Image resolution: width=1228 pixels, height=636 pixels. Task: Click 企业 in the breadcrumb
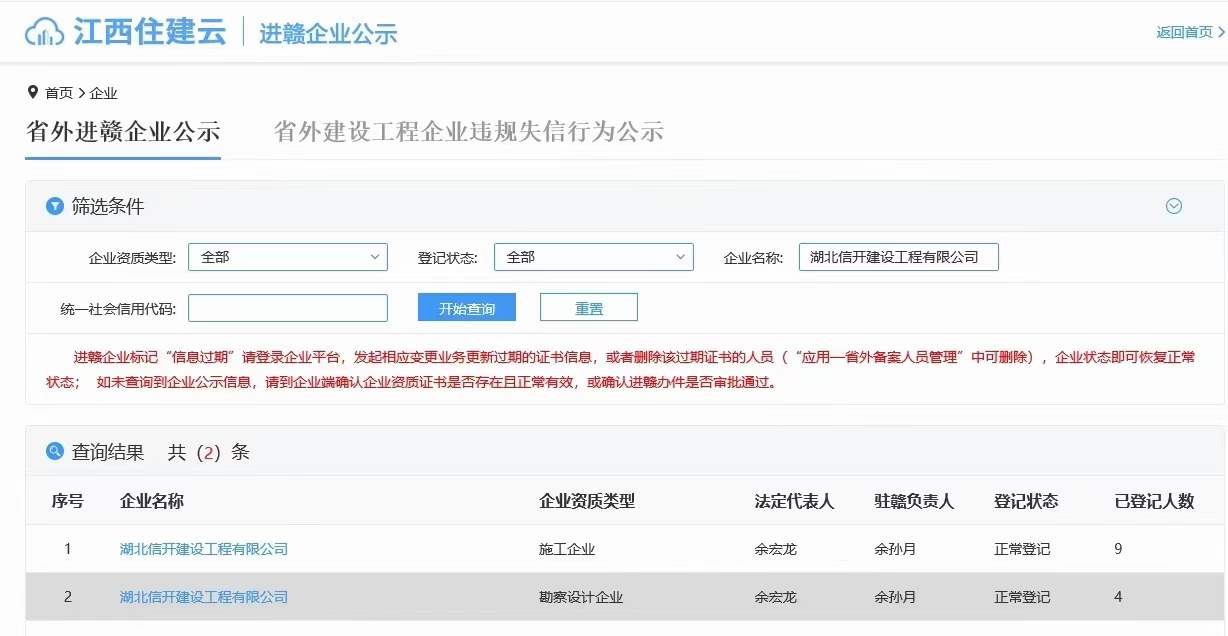pos(104,93)
